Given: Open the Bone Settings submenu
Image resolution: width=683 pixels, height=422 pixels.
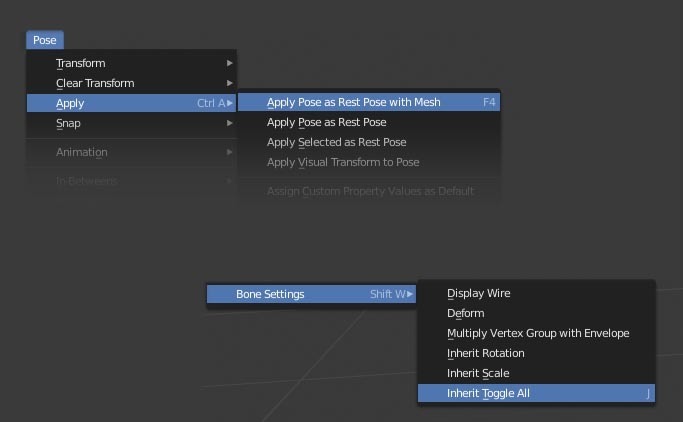Looking at the screenshot, I should 270,294.
